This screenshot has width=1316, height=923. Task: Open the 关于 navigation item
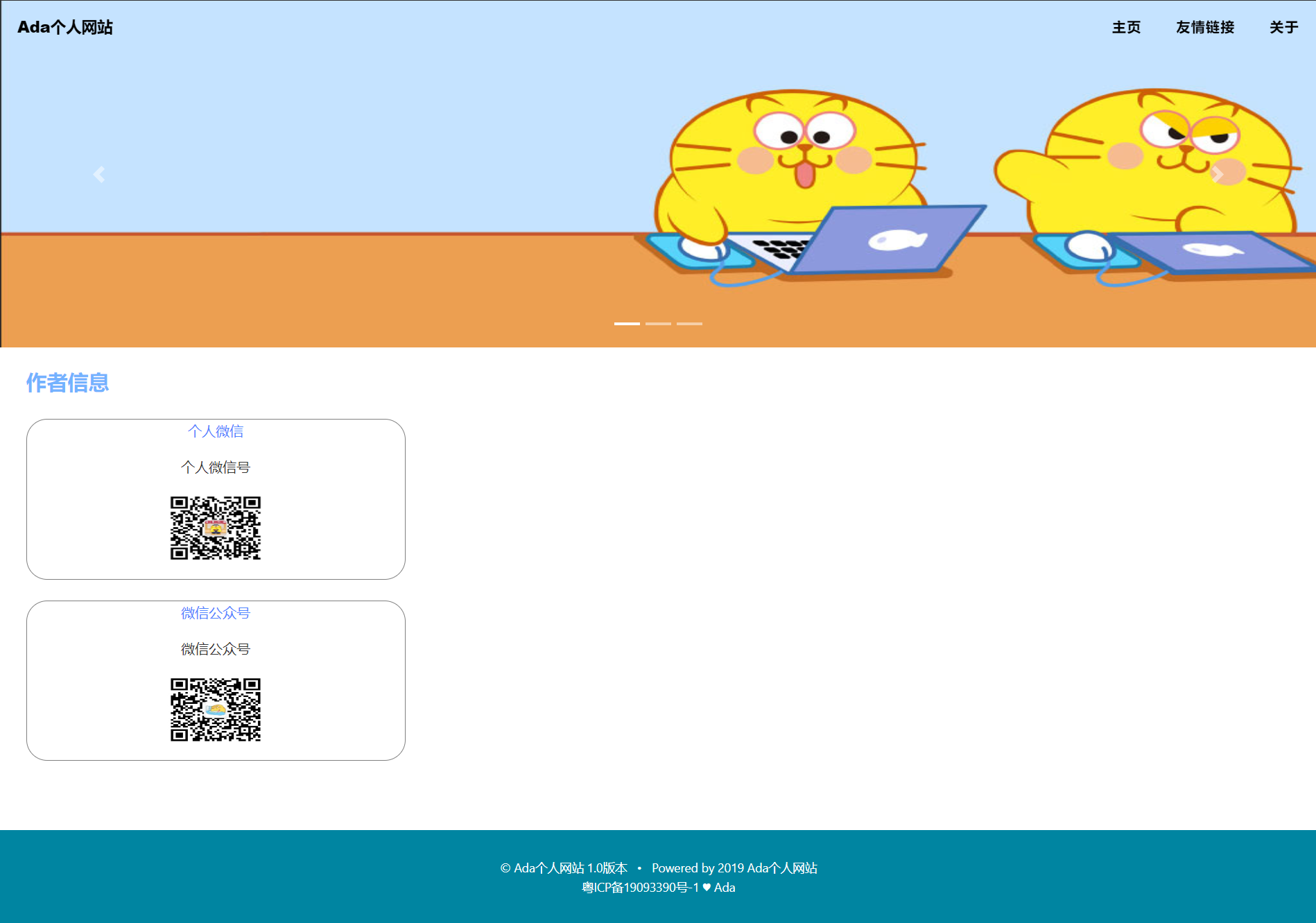click(1283, 27)
